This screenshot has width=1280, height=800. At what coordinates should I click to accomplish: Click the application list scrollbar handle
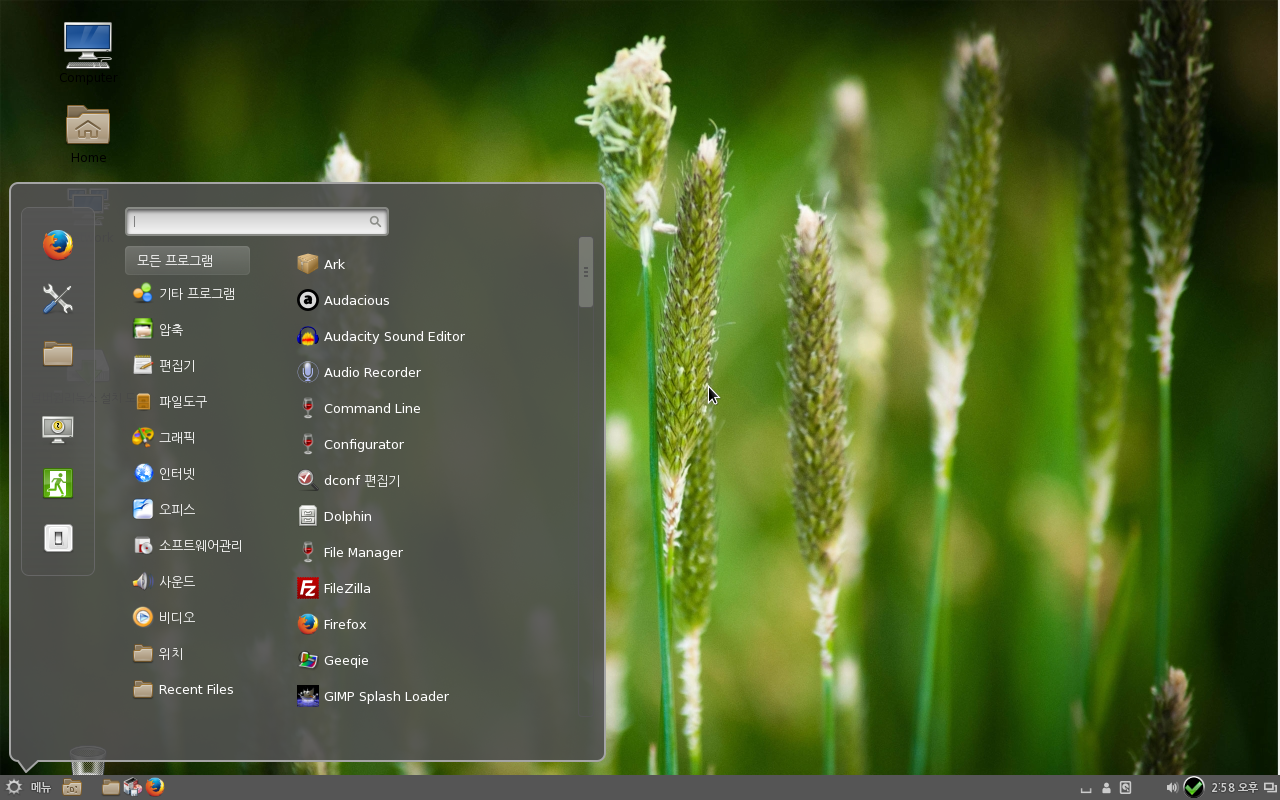click(586, 272)
